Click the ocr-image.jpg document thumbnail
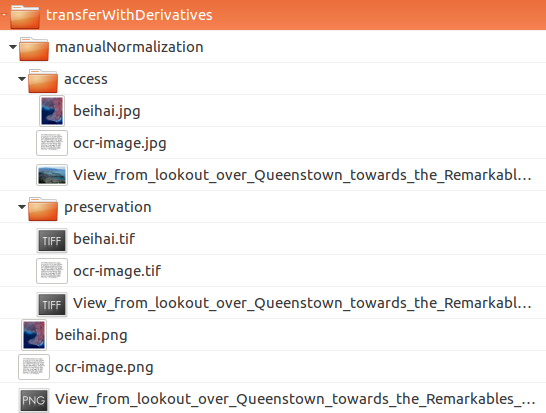 pyautogui.click(x=52, y=143)
